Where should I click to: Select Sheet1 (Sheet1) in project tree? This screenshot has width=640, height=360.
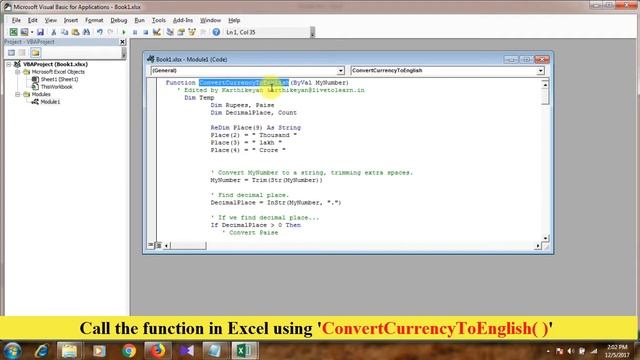coord(59,79)
